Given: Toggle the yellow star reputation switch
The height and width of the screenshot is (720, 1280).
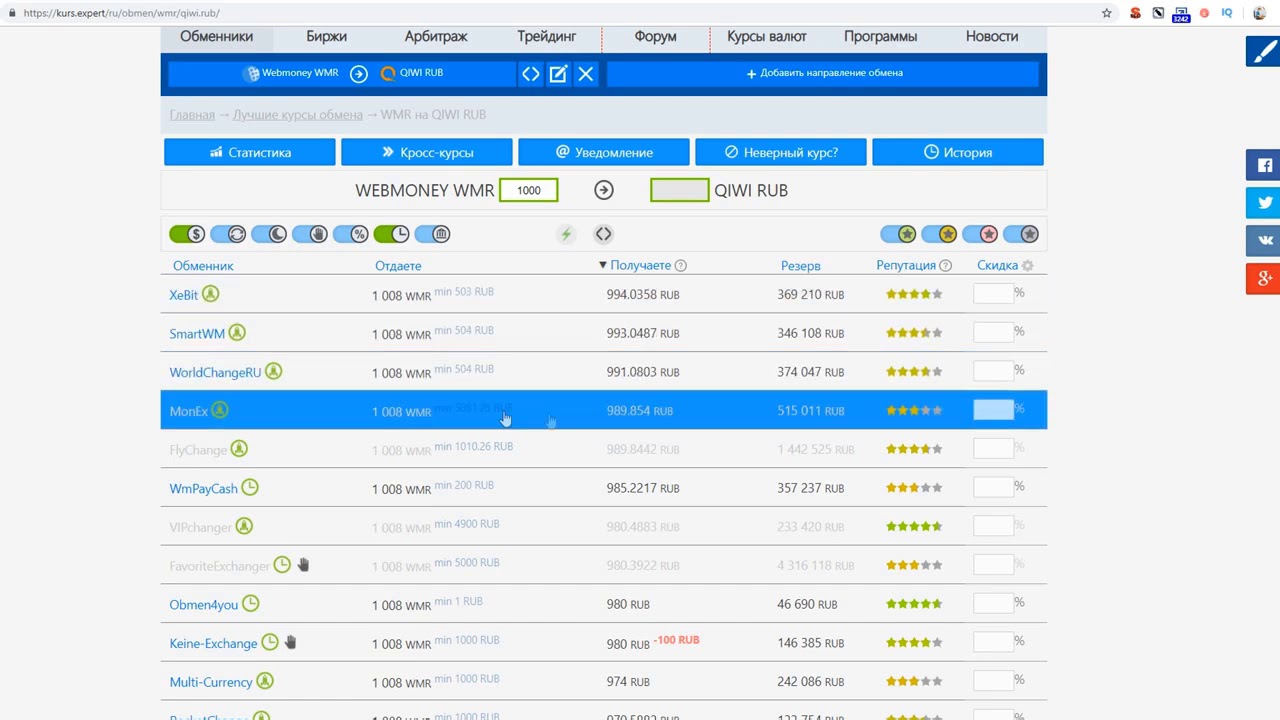Looking at the screenshot, I should click(939, 234).
